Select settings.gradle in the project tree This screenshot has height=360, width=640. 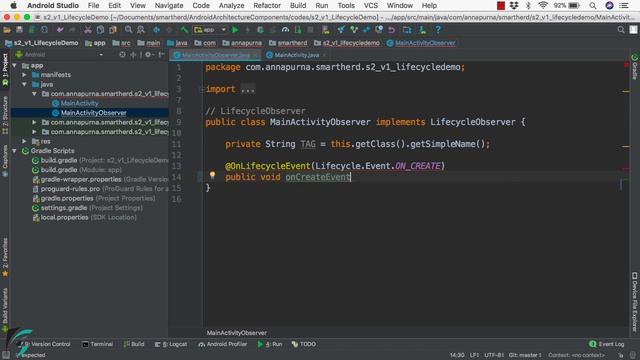click(87, 208)
